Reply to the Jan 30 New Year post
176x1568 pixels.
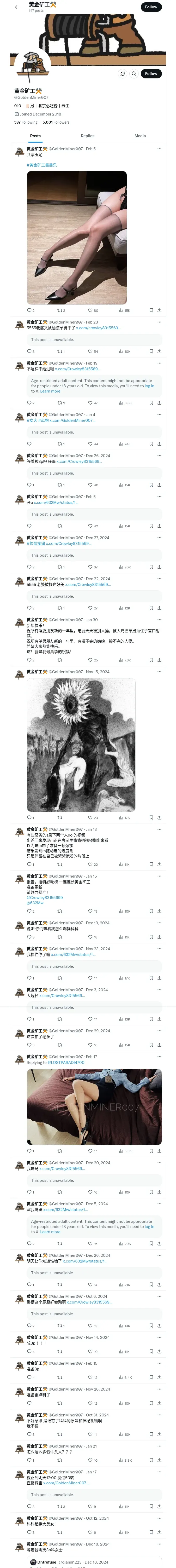coord(30,660)
